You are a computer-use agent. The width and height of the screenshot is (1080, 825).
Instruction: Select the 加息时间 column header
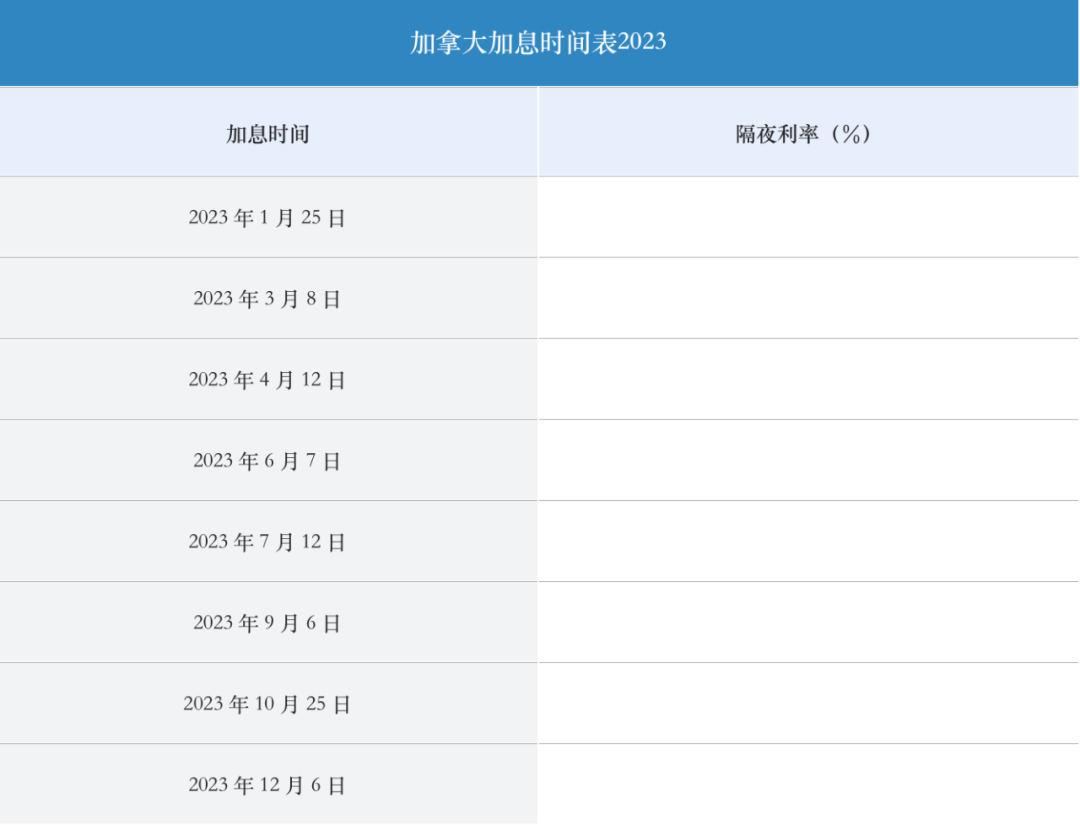tap(269, 132)
